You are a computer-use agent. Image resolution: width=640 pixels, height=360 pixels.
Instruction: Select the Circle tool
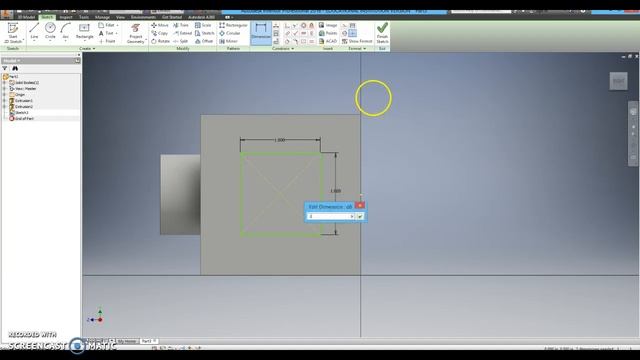tap(50, 31)
